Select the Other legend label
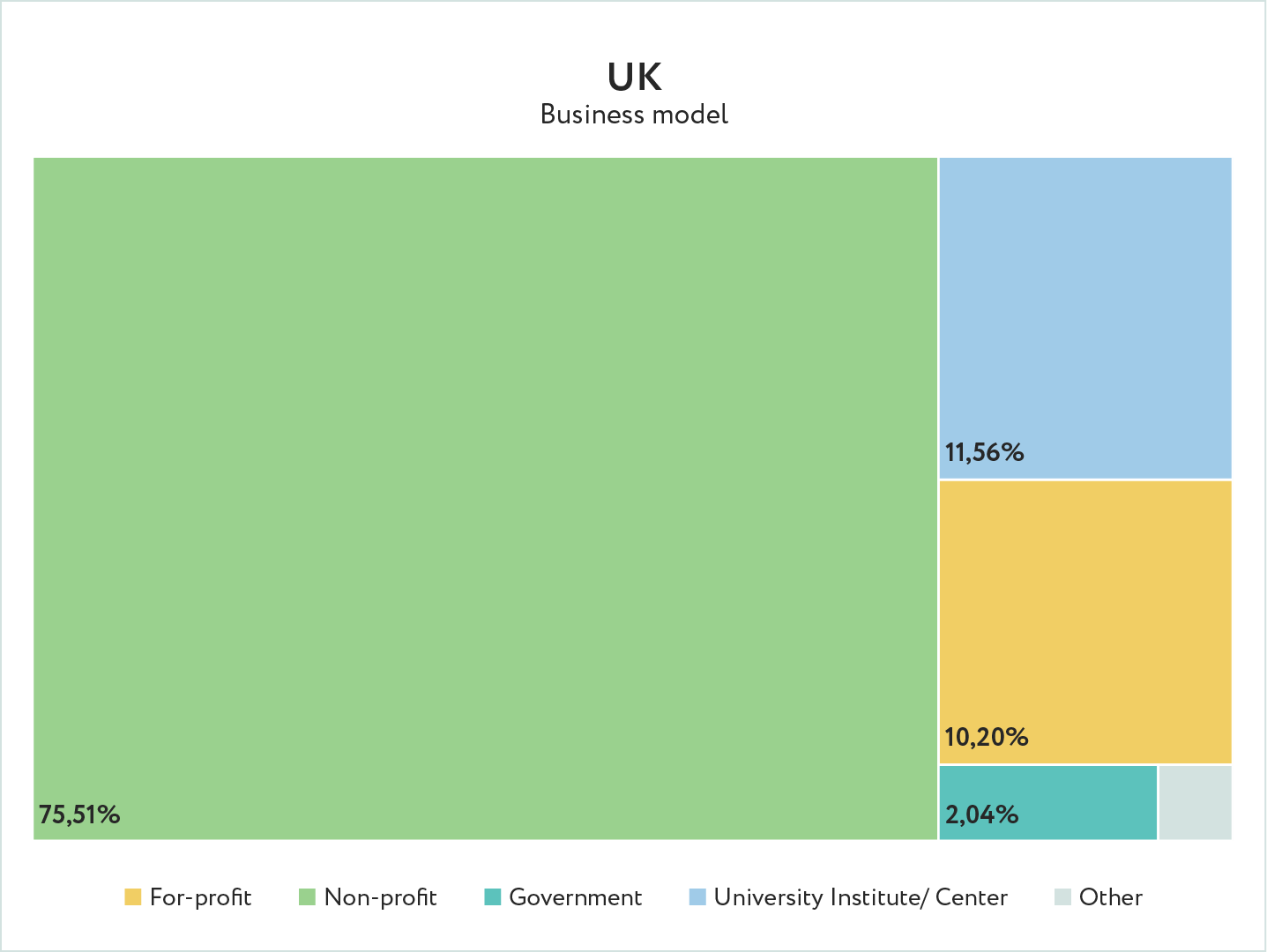The height and width of the screenshot is (952, 1267). (1110, 897)
